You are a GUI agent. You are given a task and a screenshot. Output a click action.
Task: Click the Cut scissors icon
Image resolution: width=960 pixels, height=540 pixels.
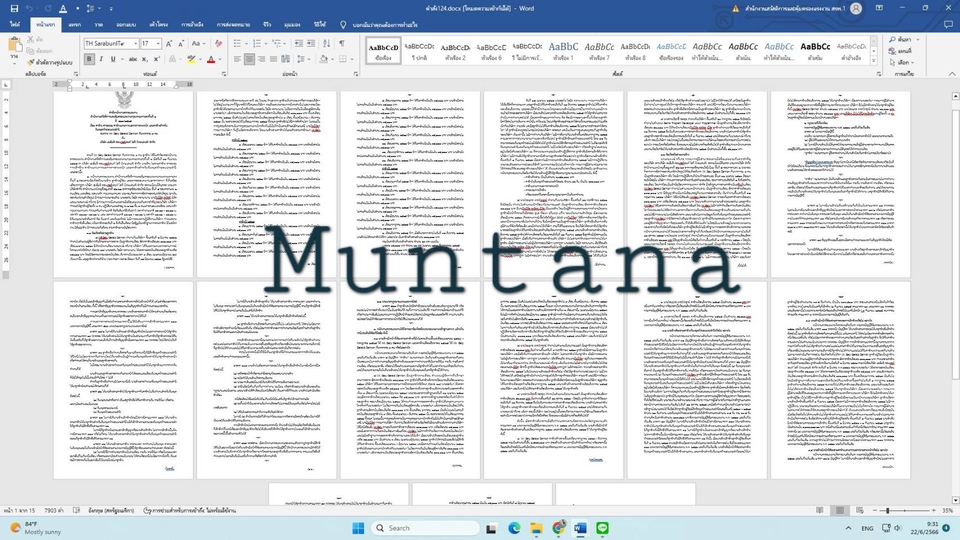(30, 39)
